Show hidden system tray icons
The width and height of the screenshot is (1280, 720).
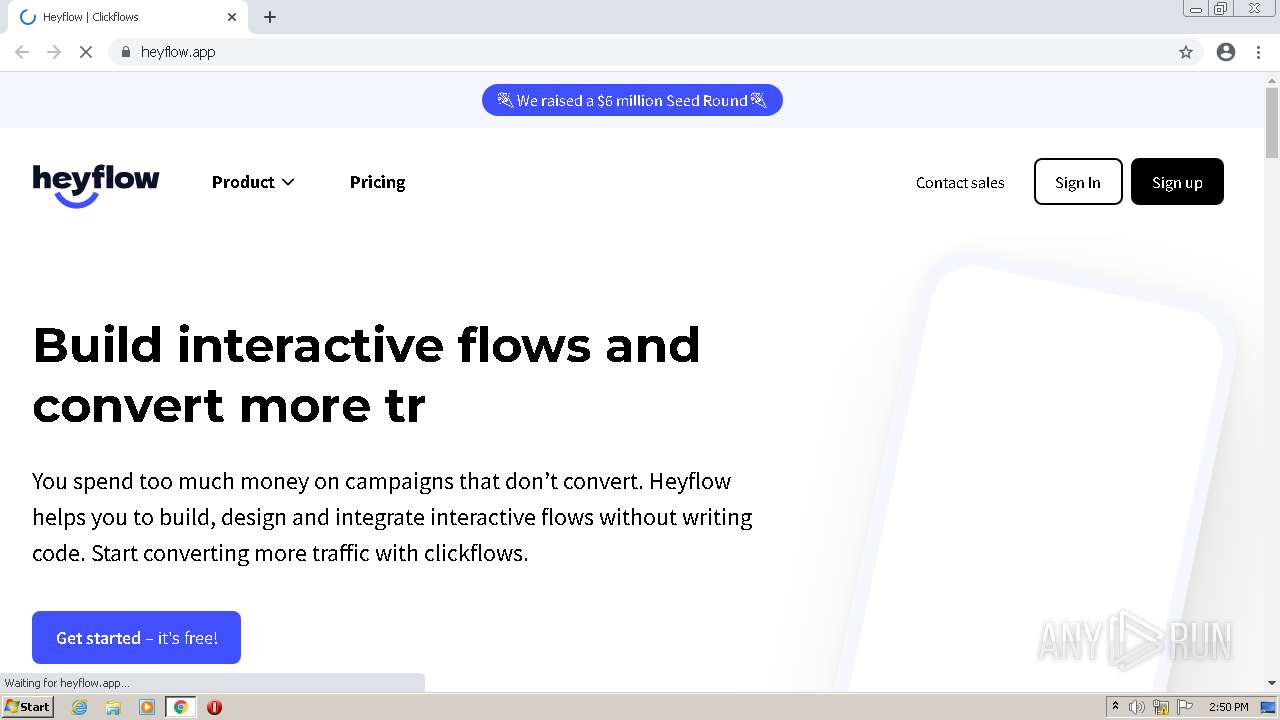[x=1116, y=707]
